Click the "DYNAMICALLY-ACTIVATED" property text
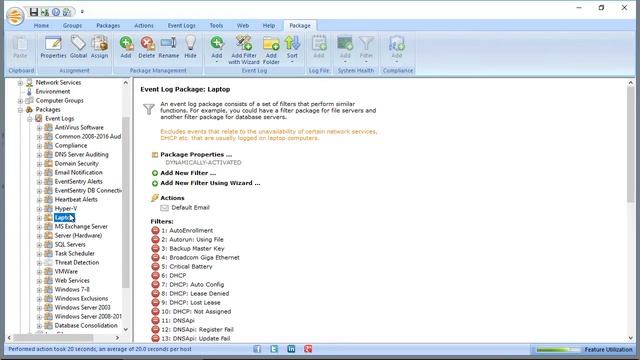The width and height of the screenshot is (640, 360). coord(203,162)
